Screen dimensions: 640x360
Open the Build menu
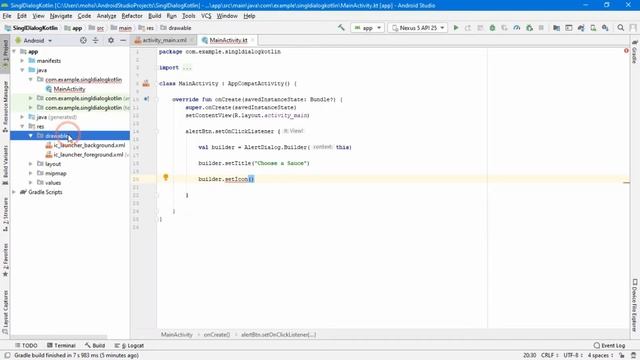154,16
